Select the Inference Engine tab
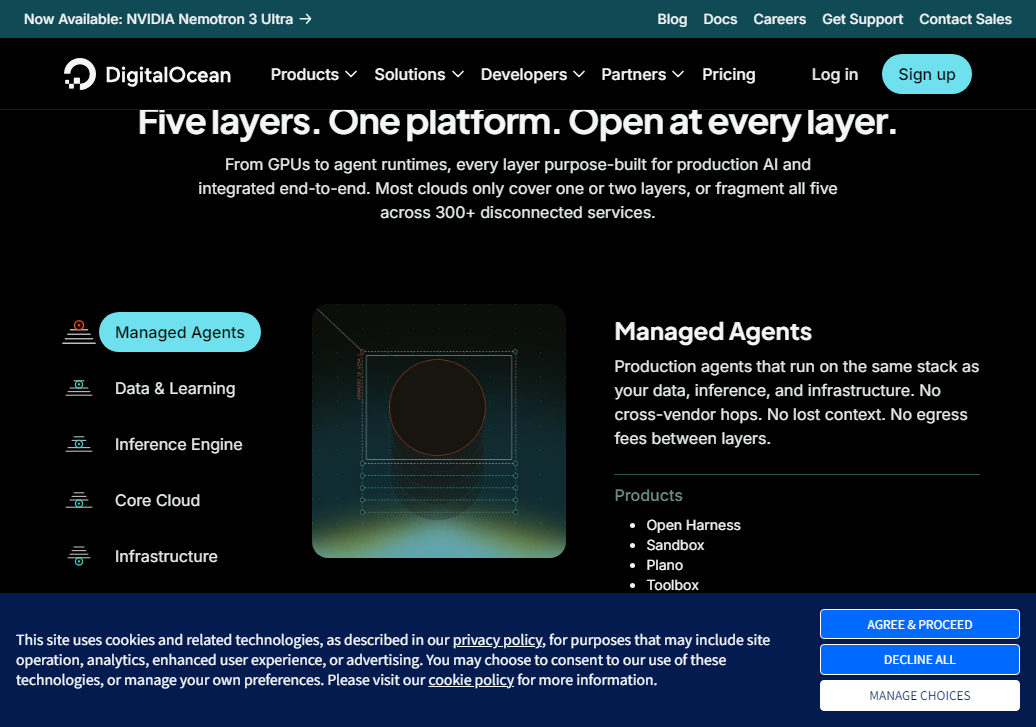Image resolution: width=1036 pixels, height=727 pixels. (x=178, y=444)
